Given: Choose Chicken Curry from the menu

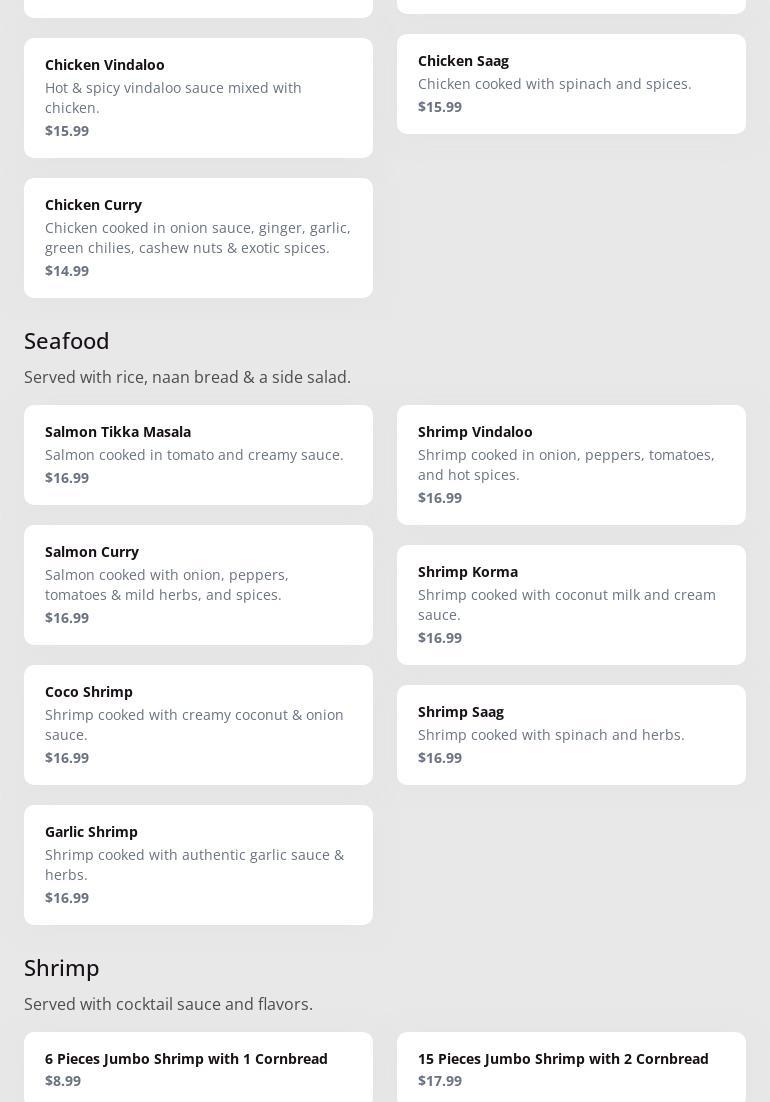Looking at the screenshot, I should click(198, 237).
